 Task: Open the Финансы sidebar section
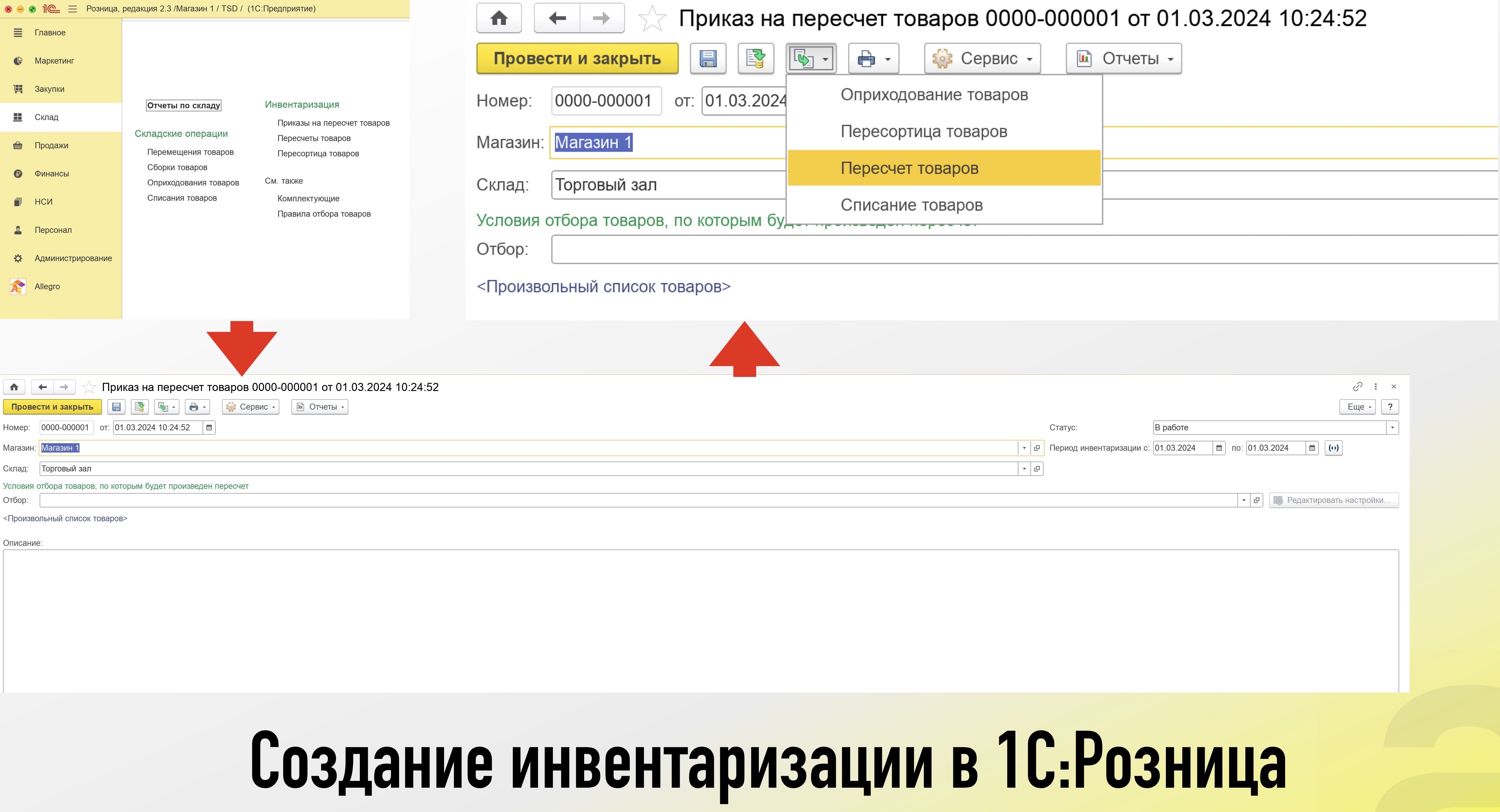(51, 173)
